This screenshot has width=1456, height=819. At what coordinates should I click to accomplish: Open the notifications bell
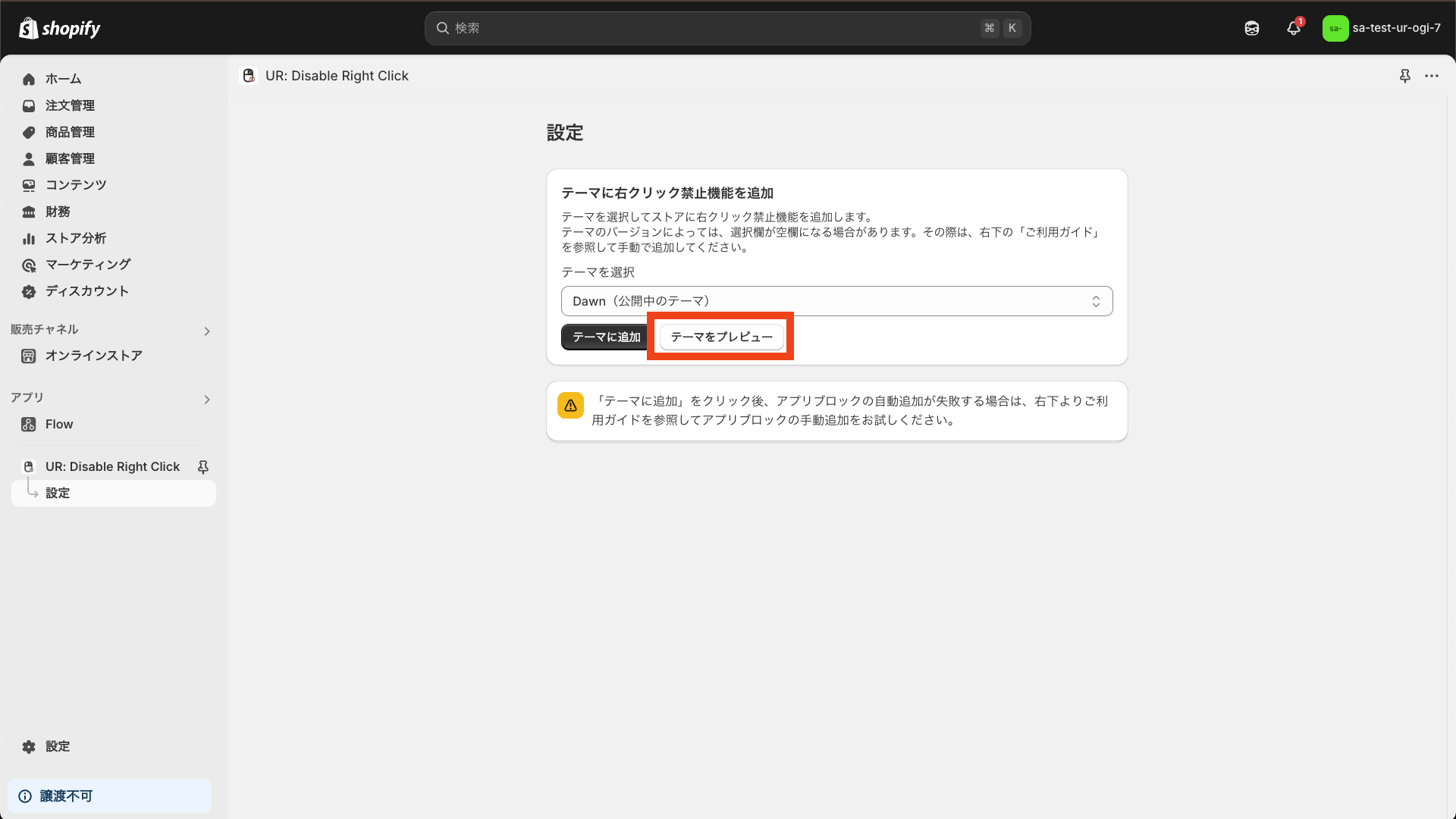1294,28
